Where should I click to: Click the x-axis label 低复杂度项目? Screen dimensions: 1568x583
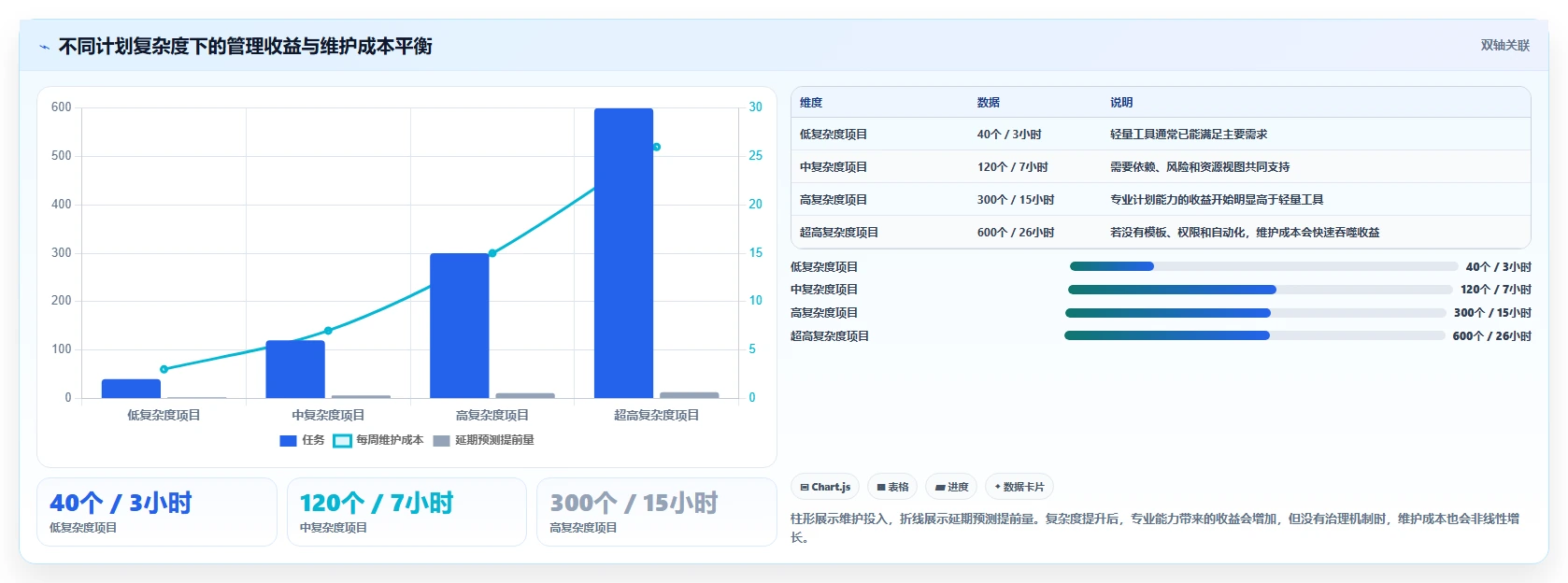(164, 415)
